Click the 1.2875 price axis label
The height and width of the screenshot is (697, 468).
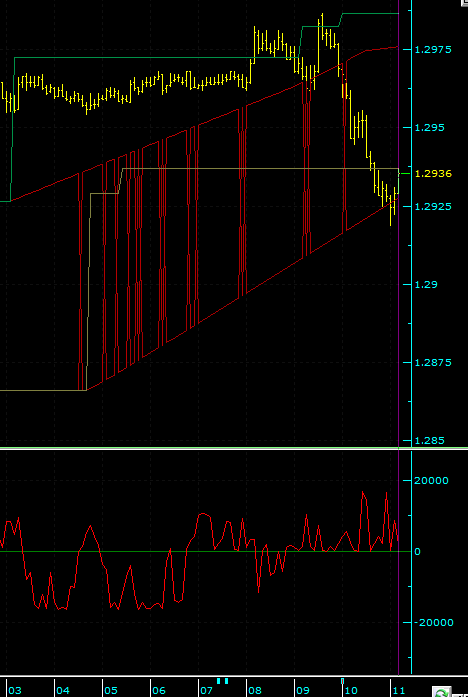[x=433, y=363]
